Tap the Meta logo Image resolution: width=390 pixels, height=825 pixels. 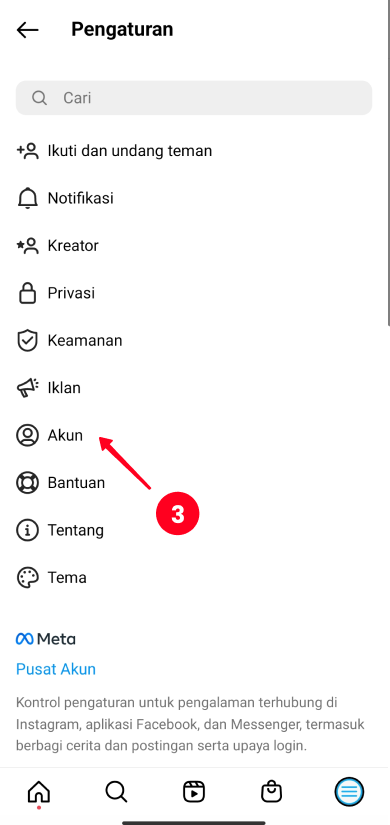click(46, 639)
